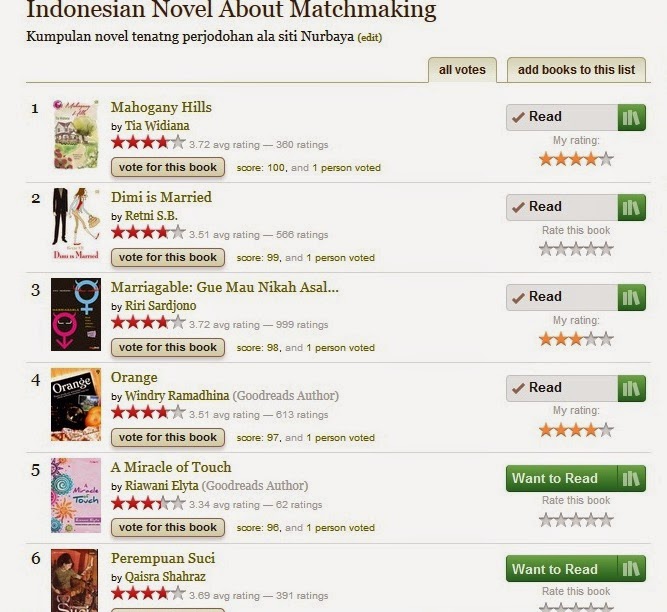Rate Dimi is Married five stars
Screen dimensions: 667x612
(606, 249)
